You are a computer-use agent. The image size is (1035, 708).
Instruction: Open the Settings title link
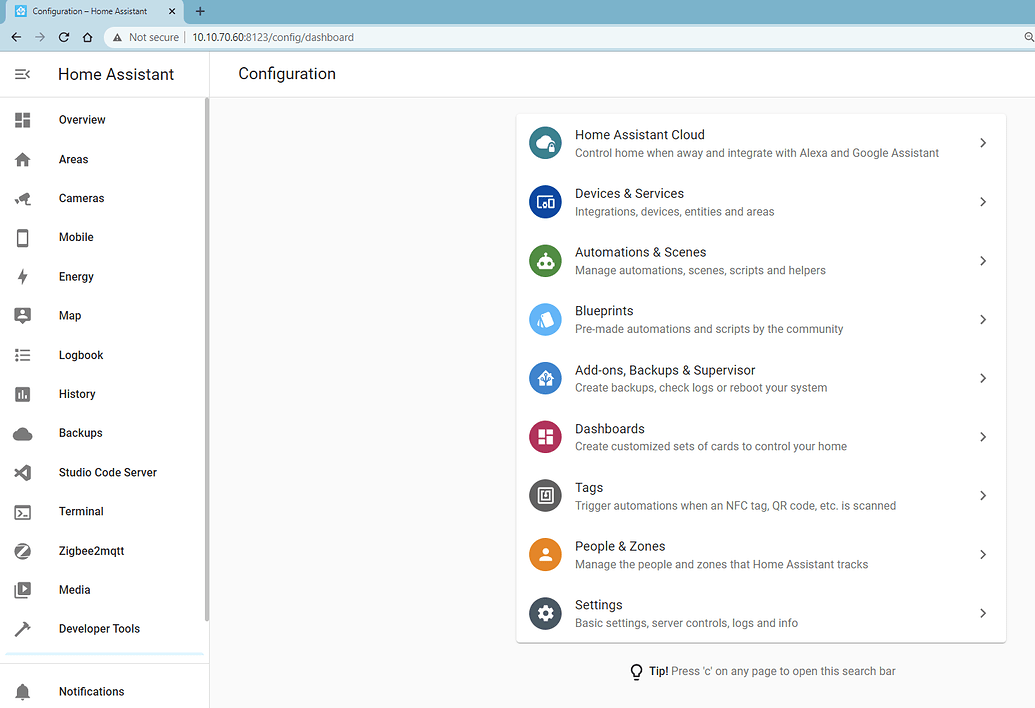click(x=599, y=605)
